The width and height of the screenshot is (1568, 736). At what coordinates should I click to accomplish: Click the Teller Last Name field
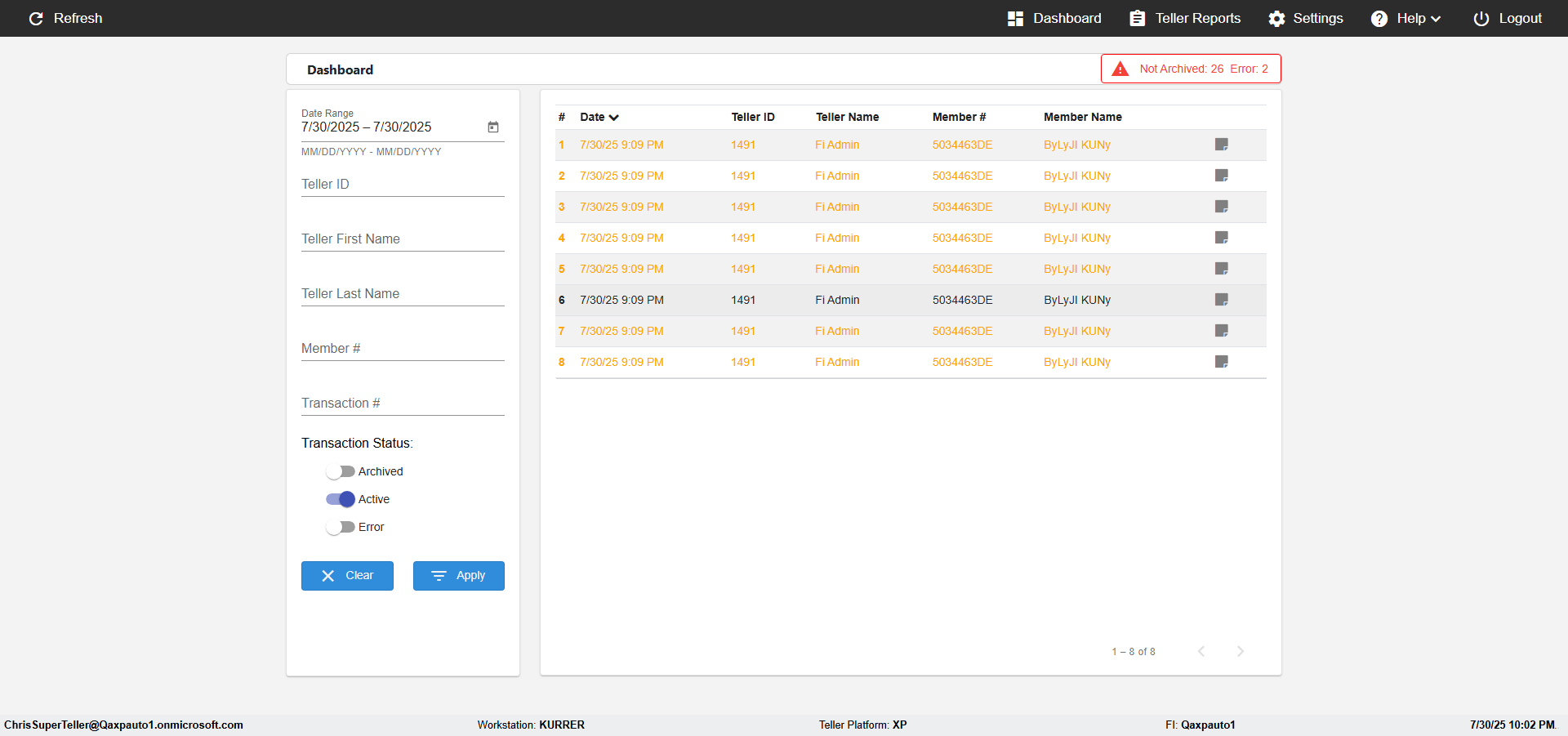click(x=403, y=293)
